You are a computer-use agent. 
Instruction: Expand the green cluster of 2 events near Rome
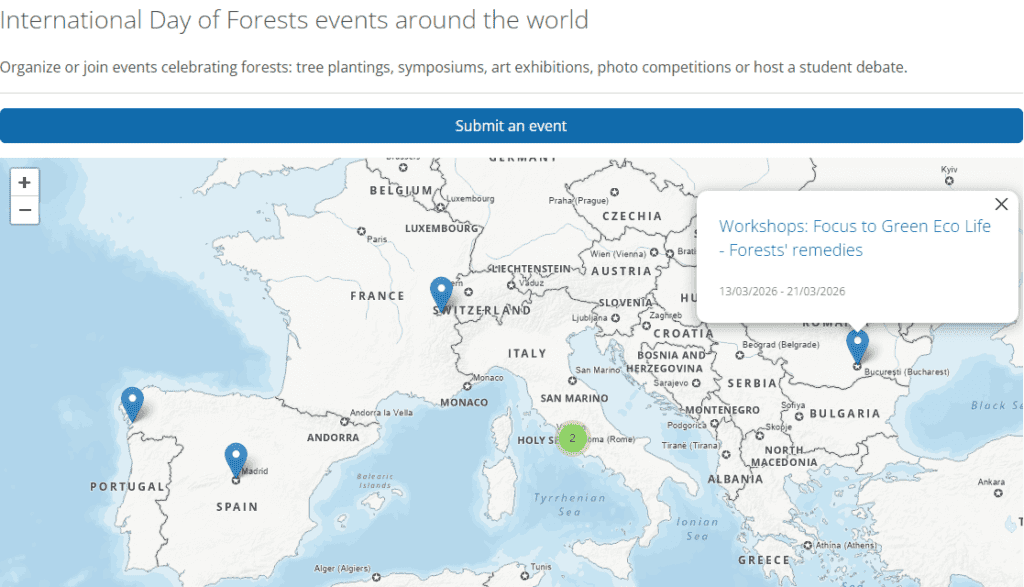tap(573, 438)
